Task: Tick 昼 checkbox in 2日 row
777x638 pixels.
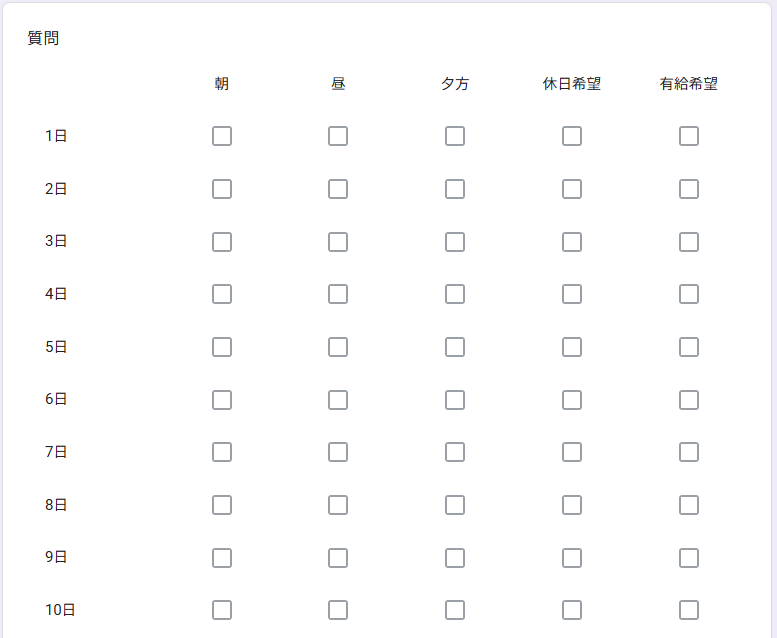Action: 338,189
